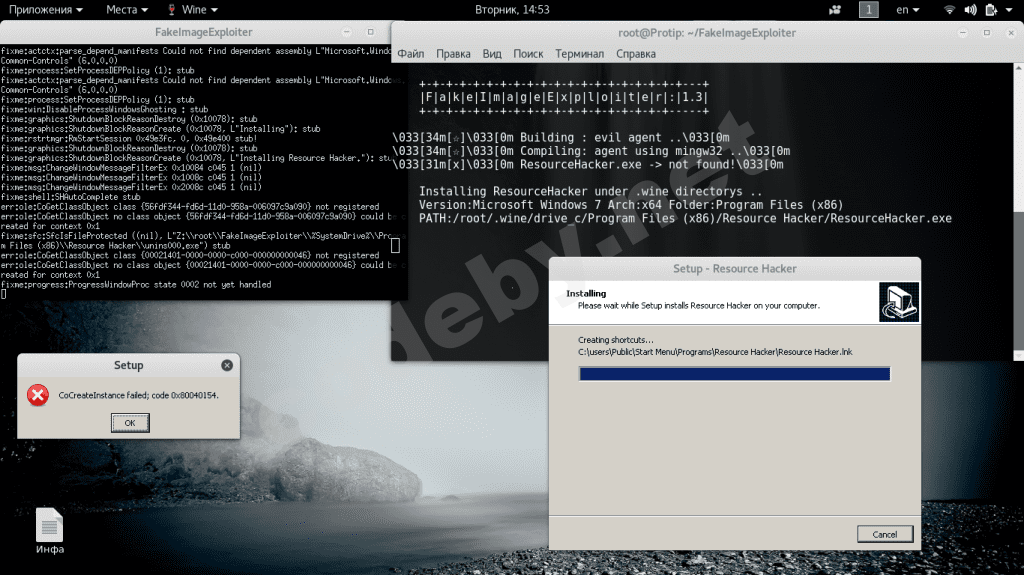
Task: Cancel the Resource Hacker installation
Action: pyautogui.click(x=884, y=534)
